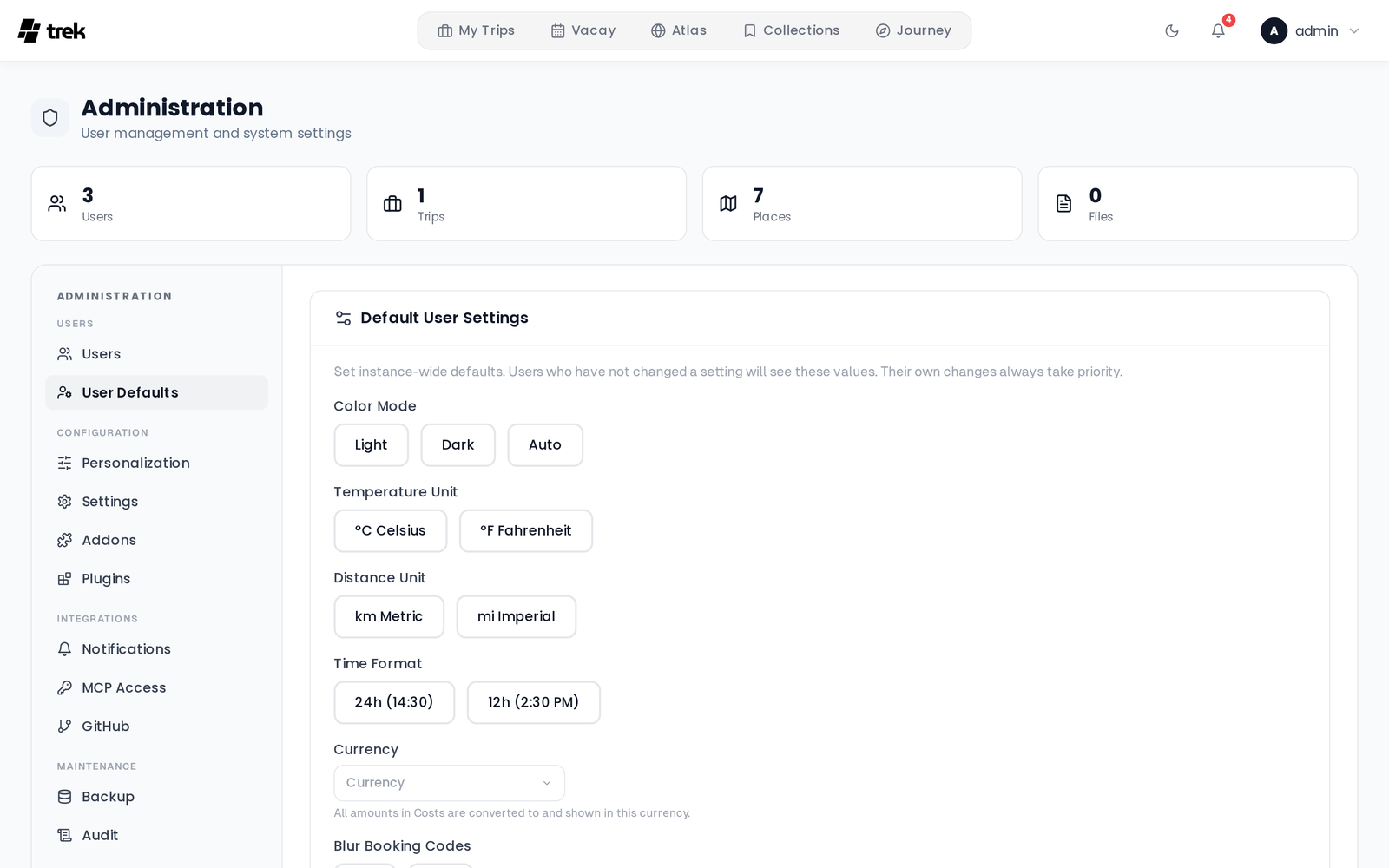Open Users in the sidebar
The width and height of the screenshot is (1389, 868).
coord(156,354)
